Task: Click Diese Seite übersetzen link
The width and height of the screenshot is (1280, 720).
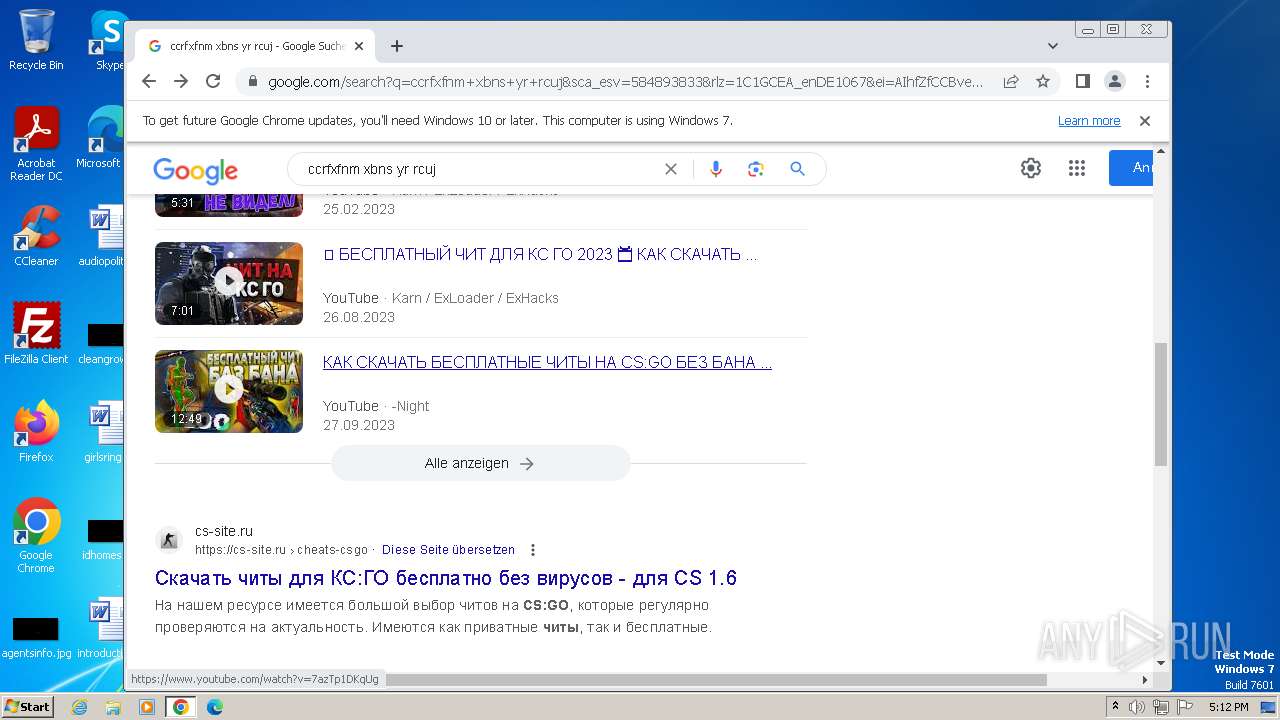Action: [x=448, y=550]
